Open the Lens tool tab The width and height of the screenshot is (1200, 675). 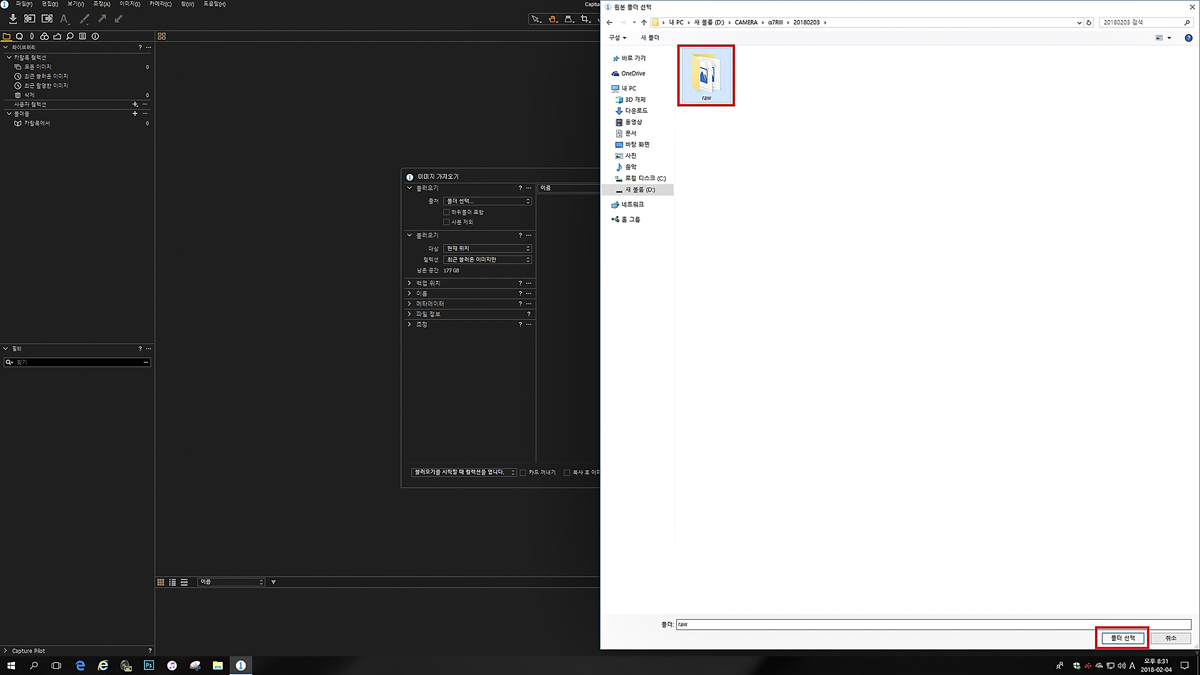[x=33, y=36]
